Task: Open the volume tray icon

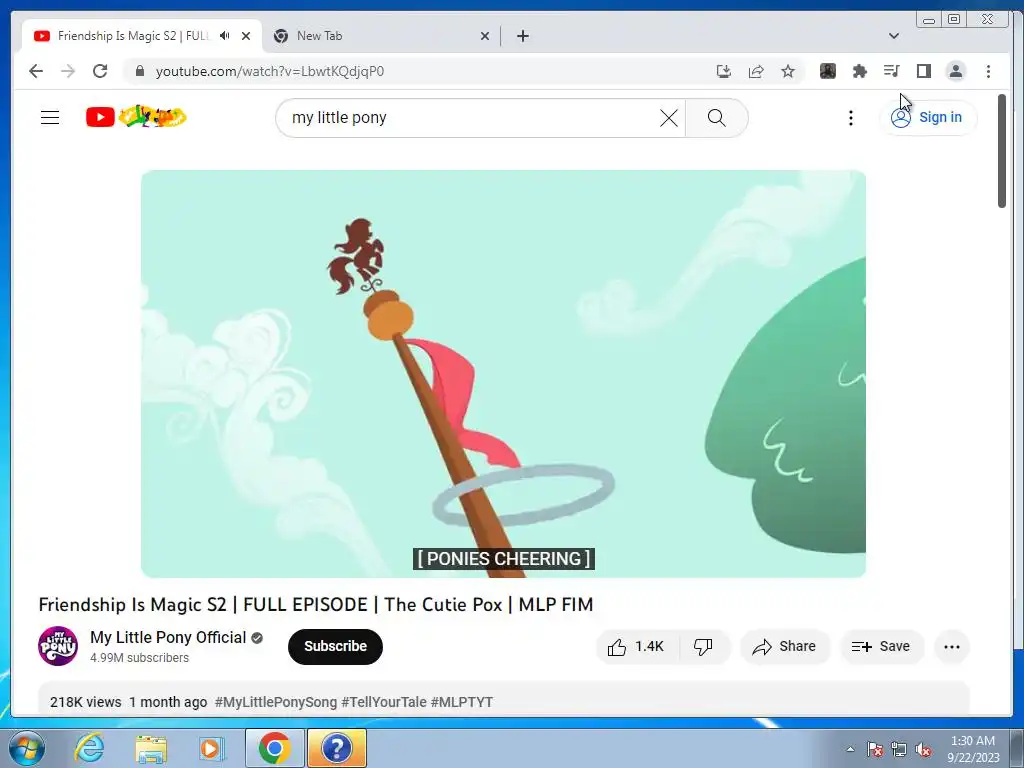Action: (x=923, y=749)
